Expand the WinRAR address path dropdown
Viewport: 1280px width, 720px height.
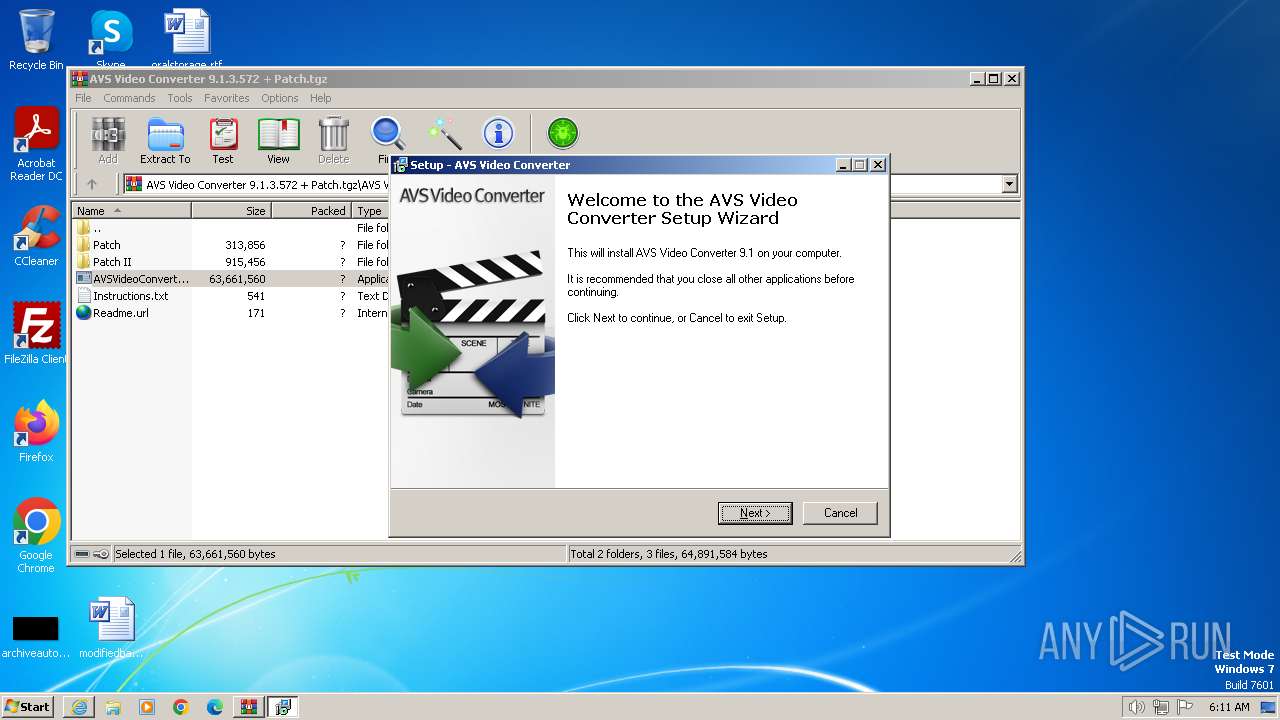click(x=1009, y=184)
